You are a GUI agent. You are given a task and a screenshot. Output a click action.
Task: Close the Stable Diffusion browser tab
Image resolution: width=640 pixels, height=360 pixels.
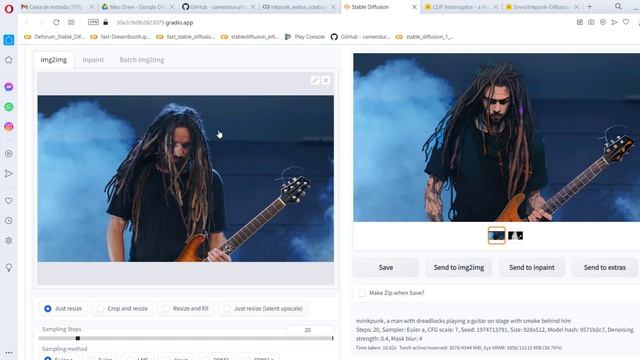(x=414, y=7)
